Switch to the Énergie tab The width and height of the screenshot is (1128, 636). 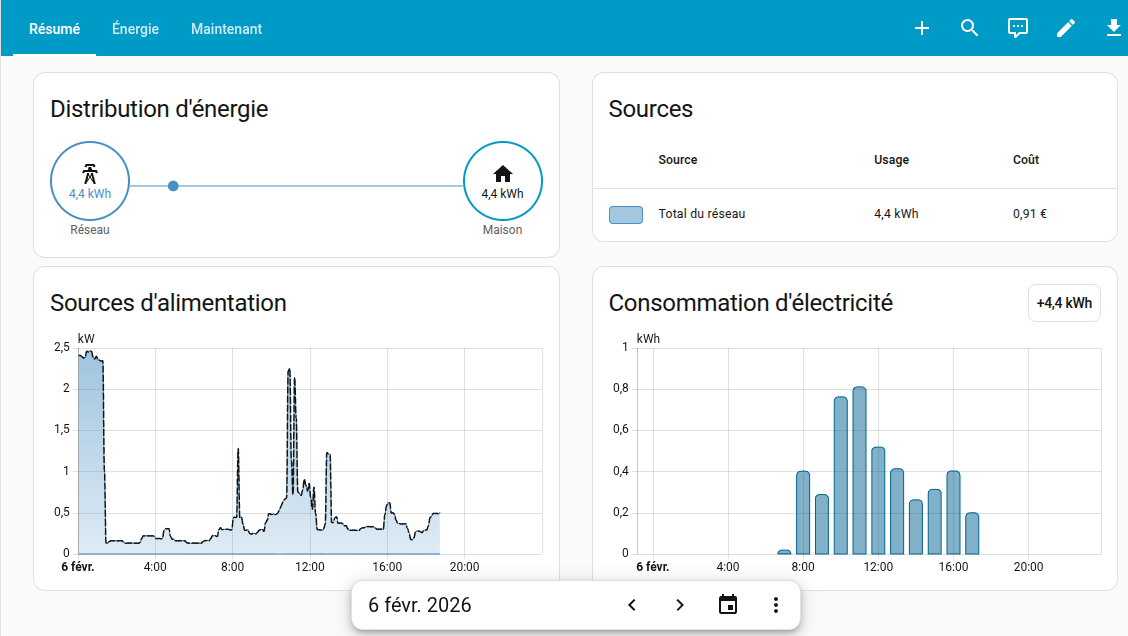[x=135, y=29]
